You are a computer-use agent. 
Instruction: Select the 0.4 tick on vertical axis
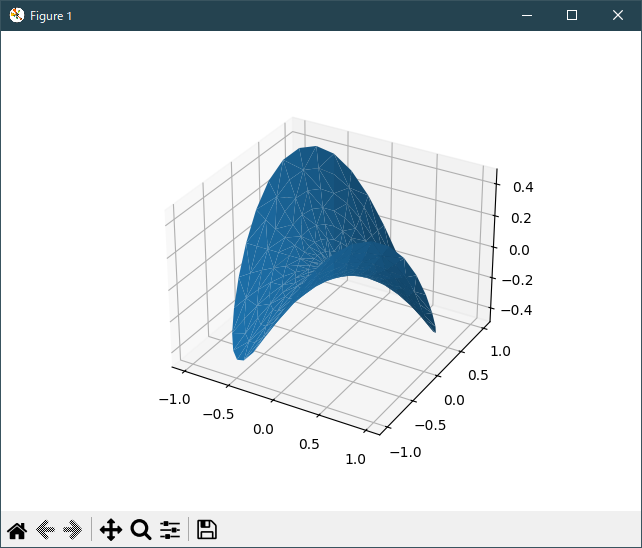523,187
